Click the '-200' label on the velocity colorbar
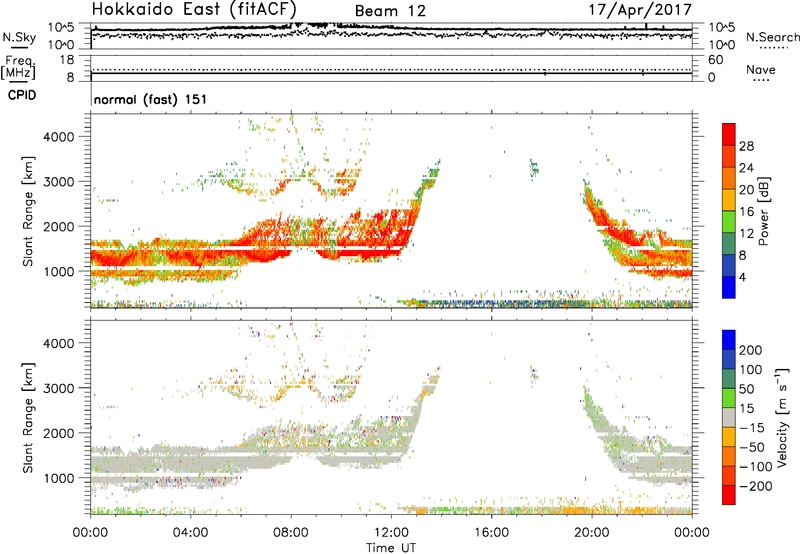800x554 pixels. pos(756,486)
